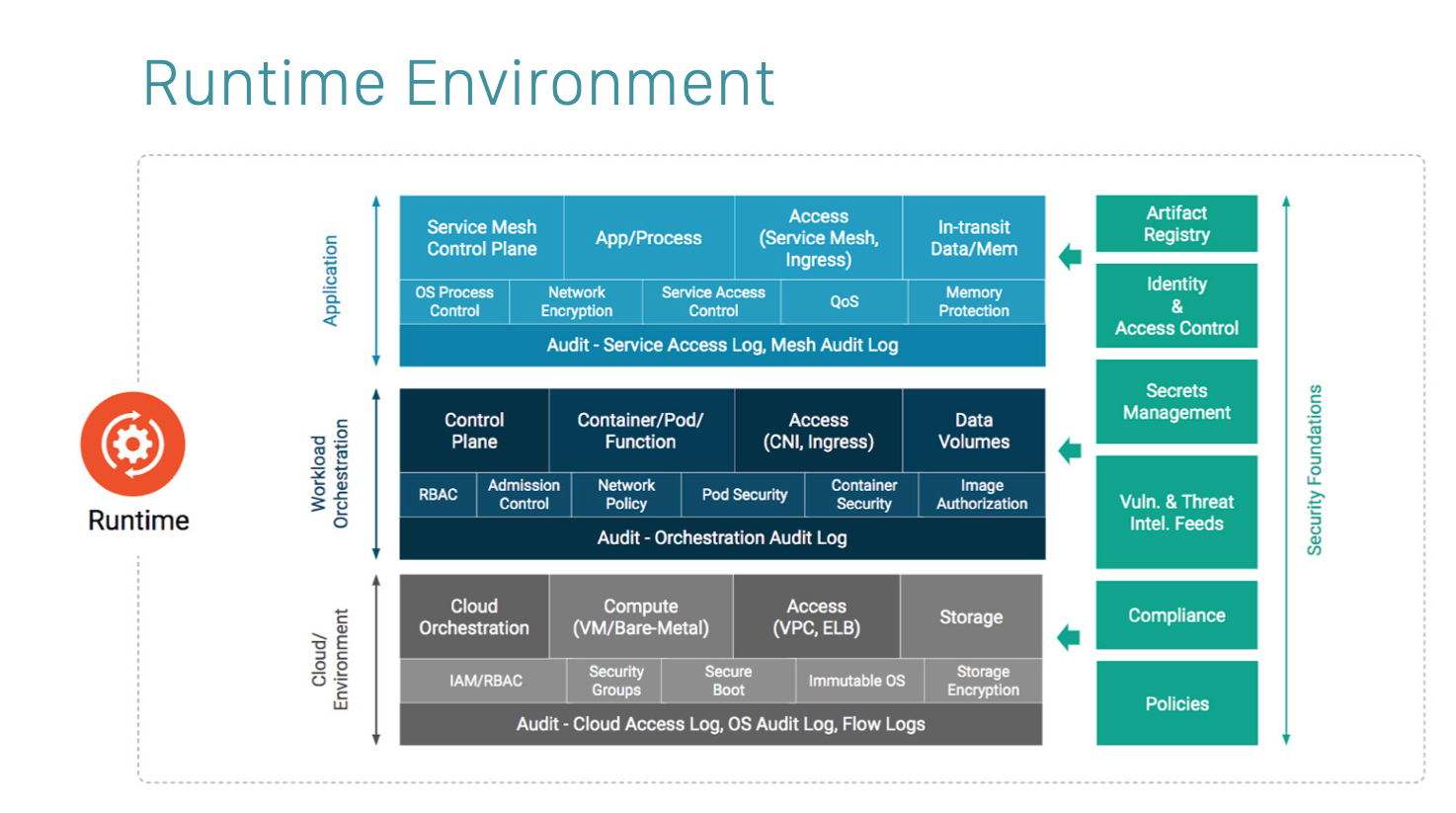Click the Service Mesh Control Plane tile
The height and width of the screenshot is (813, 1456).
[x=481, y=238]
